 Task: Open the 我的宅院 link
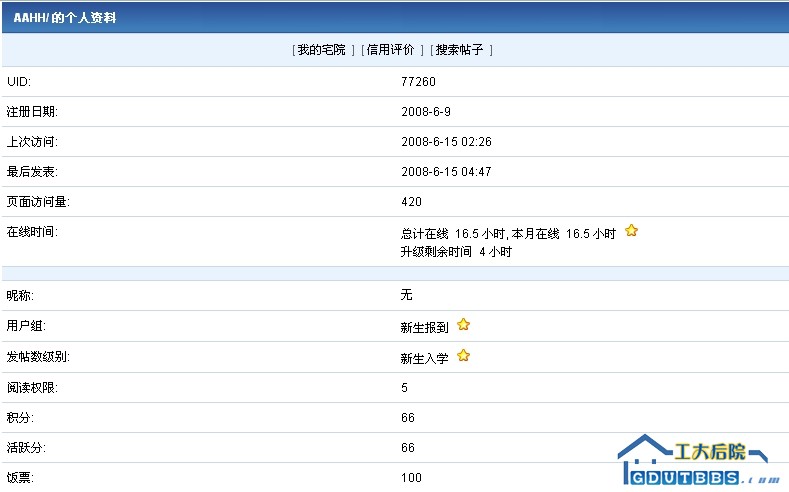[321, 50]
